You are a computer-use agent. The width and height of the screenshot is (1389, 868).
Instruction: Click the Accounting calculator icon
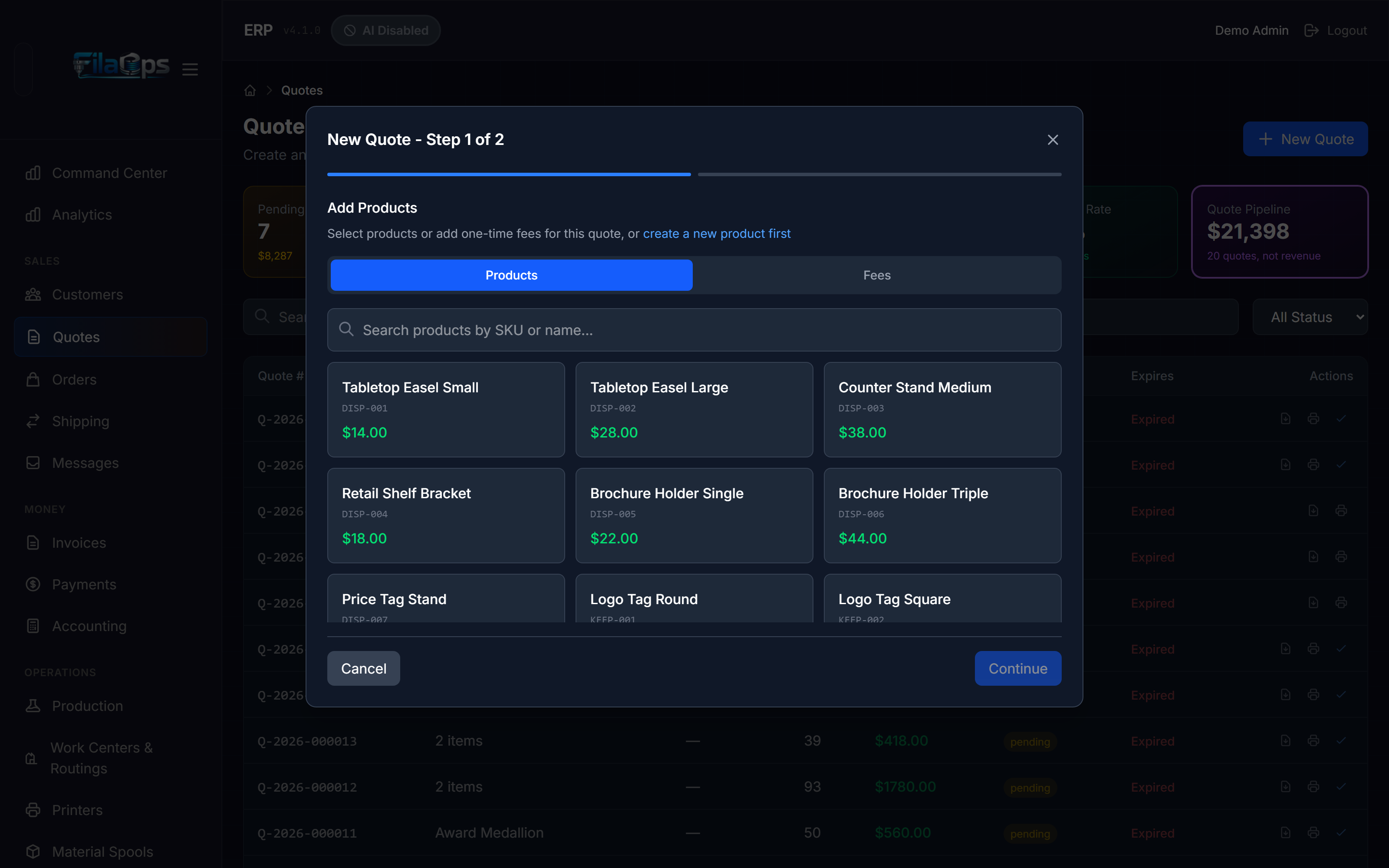click(x=33, y=626)
